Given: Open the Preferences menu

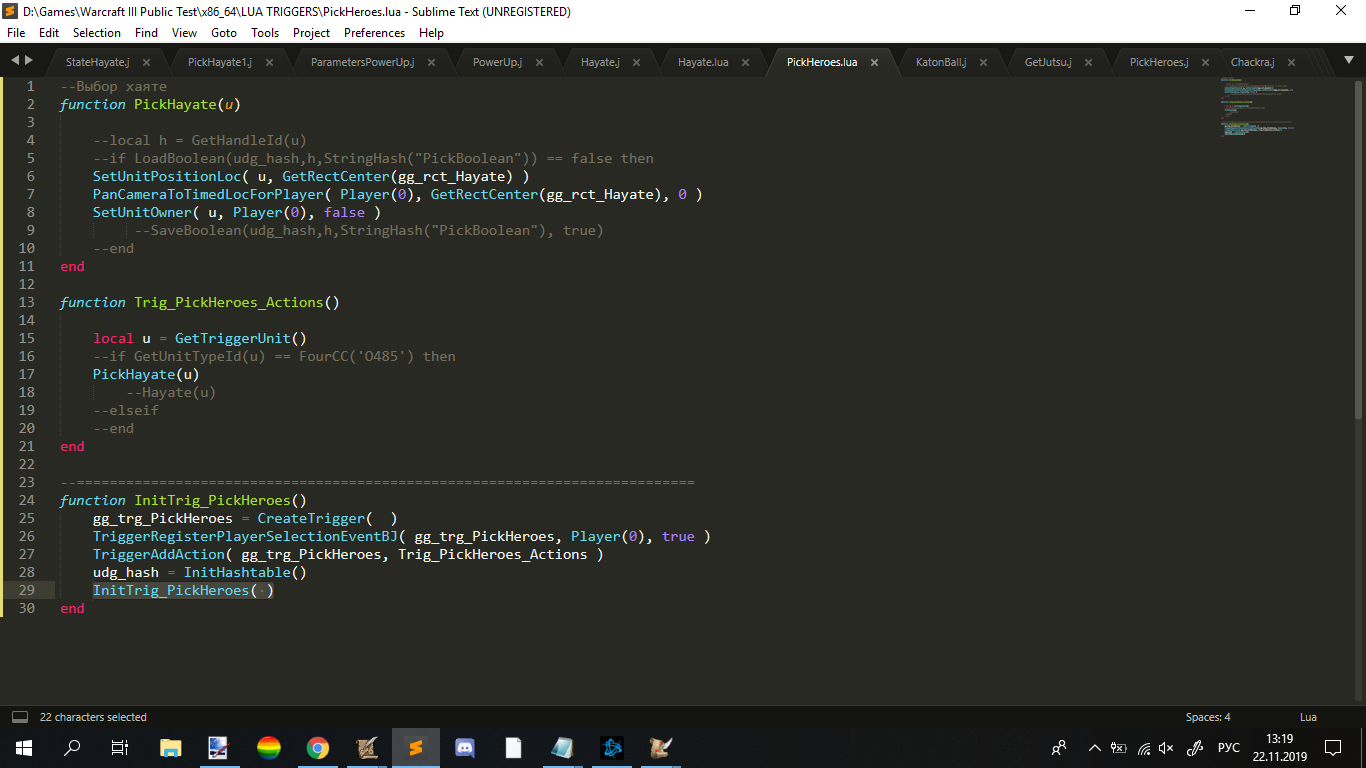Looking at the screenshot, I should tap(374, 33).
